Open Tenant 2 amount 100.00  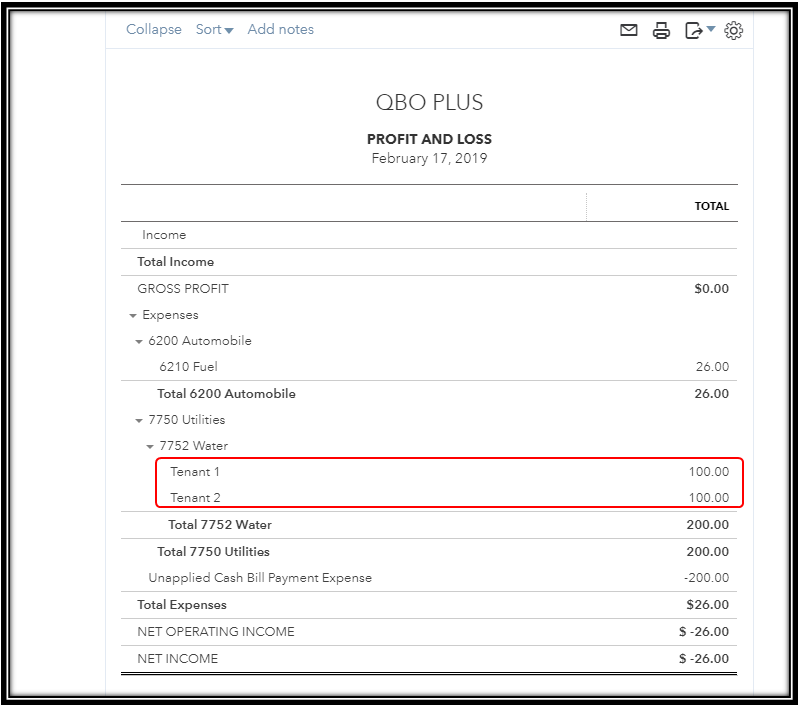(709, 498)
